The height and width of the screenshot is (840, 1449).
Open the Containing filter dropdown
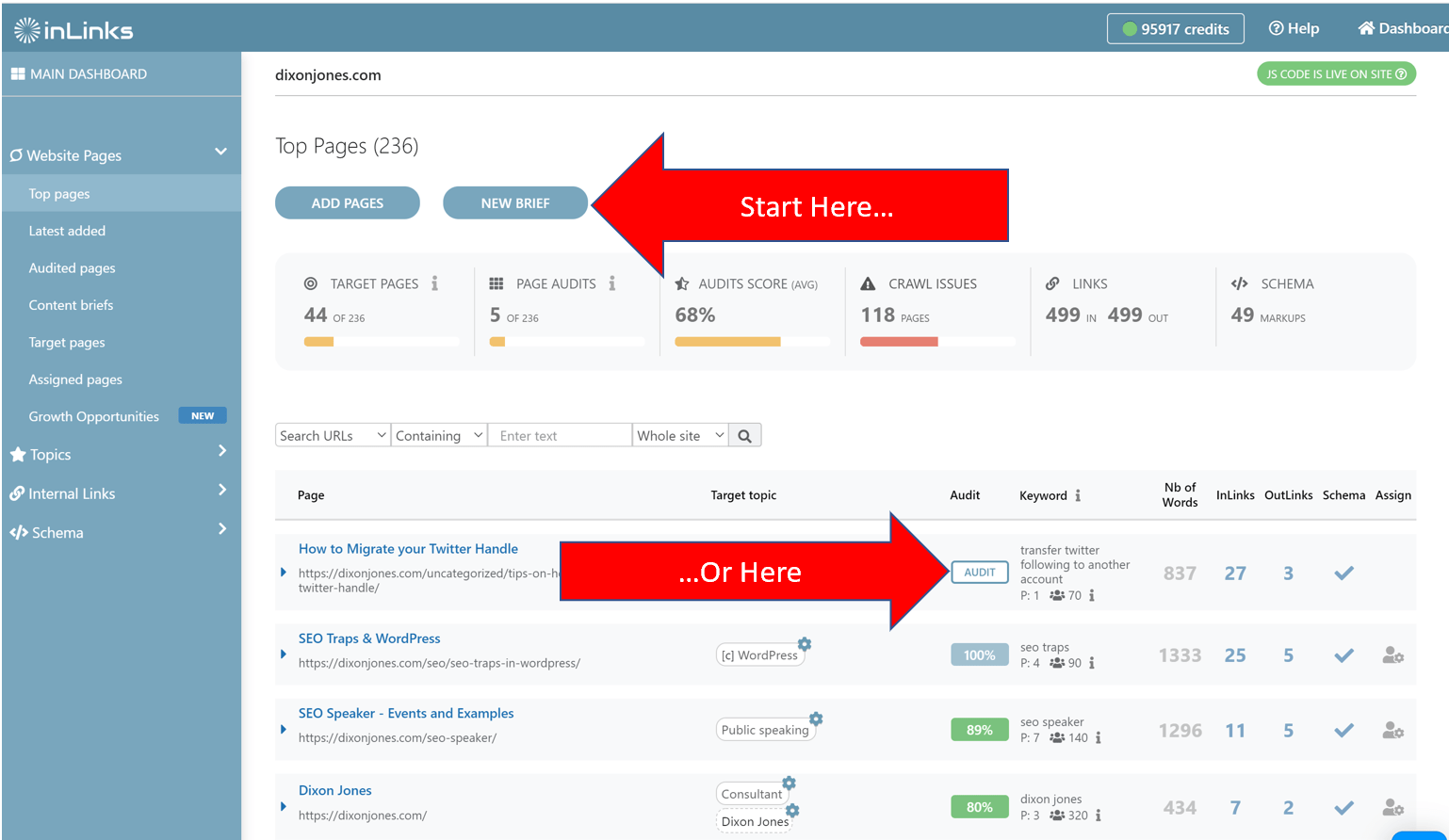click(439, 435)
